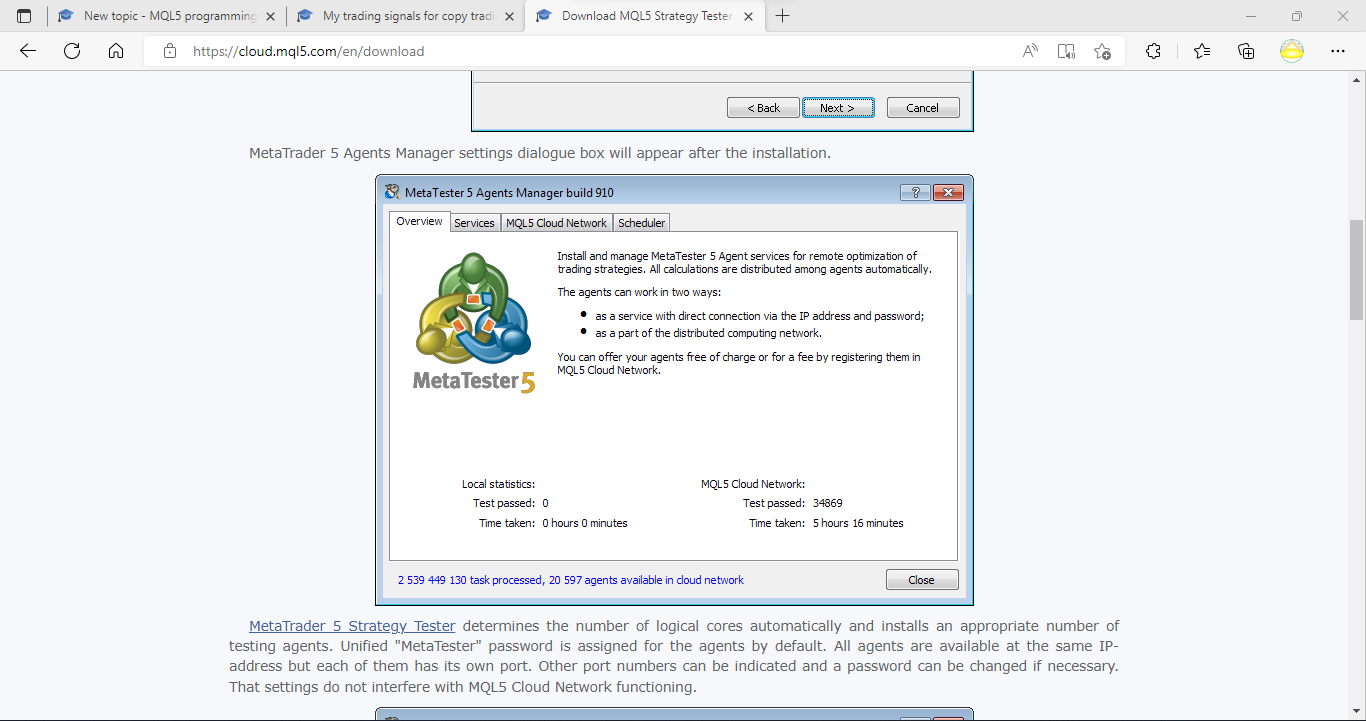Viewport: 1366px width, 721px height.
Task: Click the MetaTester 5 logo image
Action: [x=474, y=323]
